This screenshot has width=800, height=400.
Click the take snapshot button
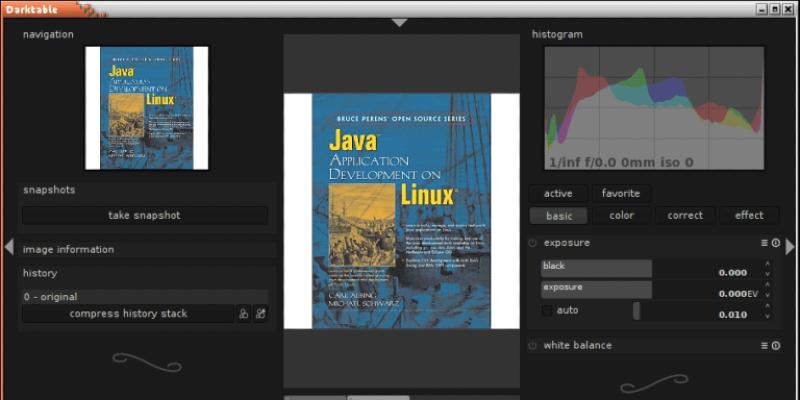click(145, 215)
